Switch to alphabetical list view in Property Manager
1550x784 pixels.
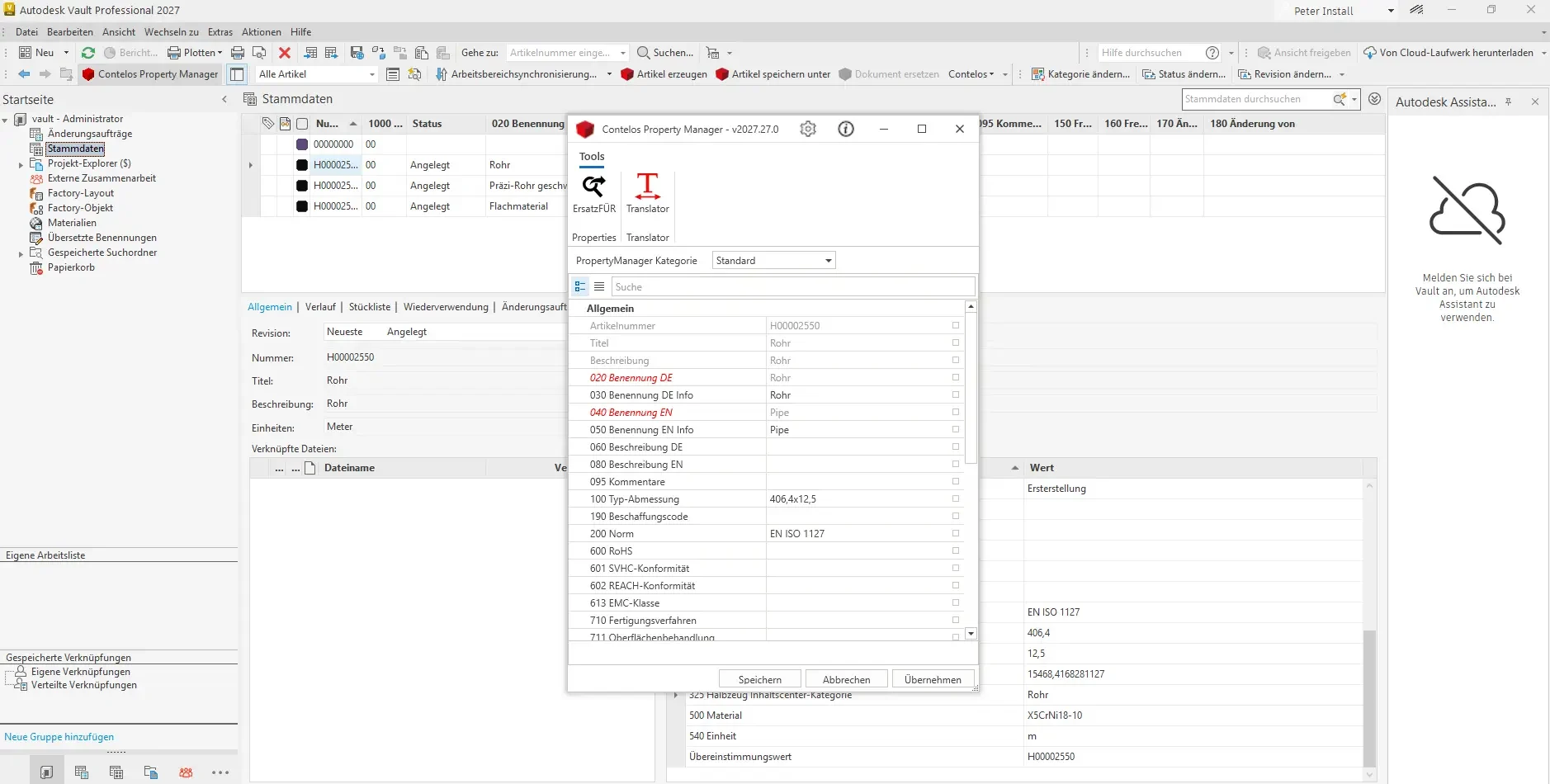599,286
